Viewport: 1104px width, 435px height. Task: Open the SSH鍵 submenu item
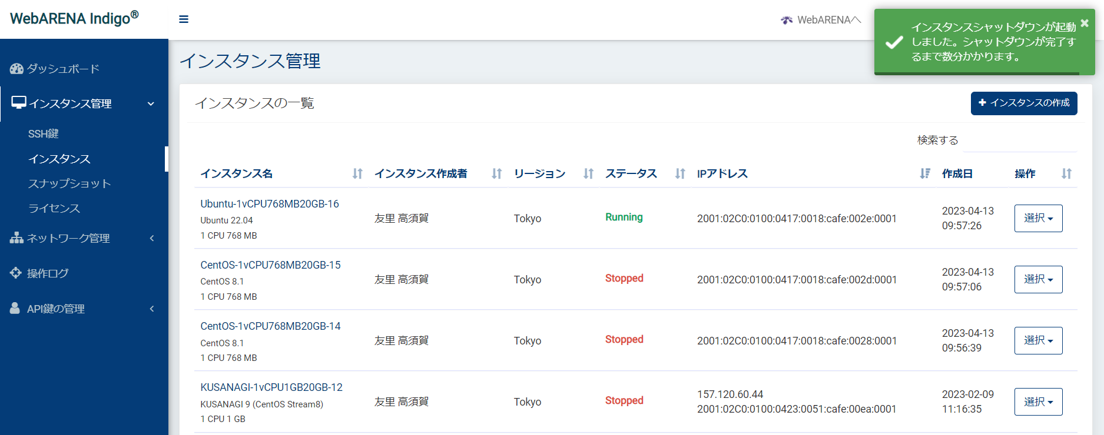coord(43,134)
